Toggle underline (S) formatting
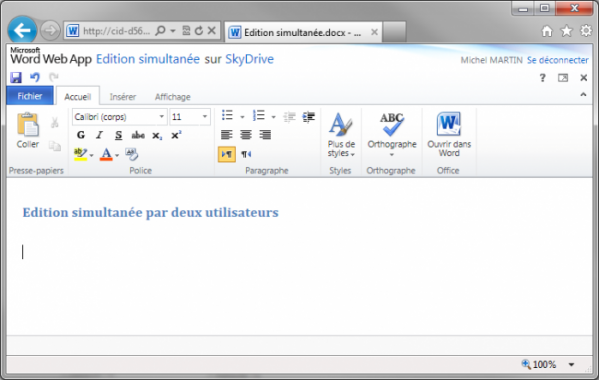 point(118,135)
